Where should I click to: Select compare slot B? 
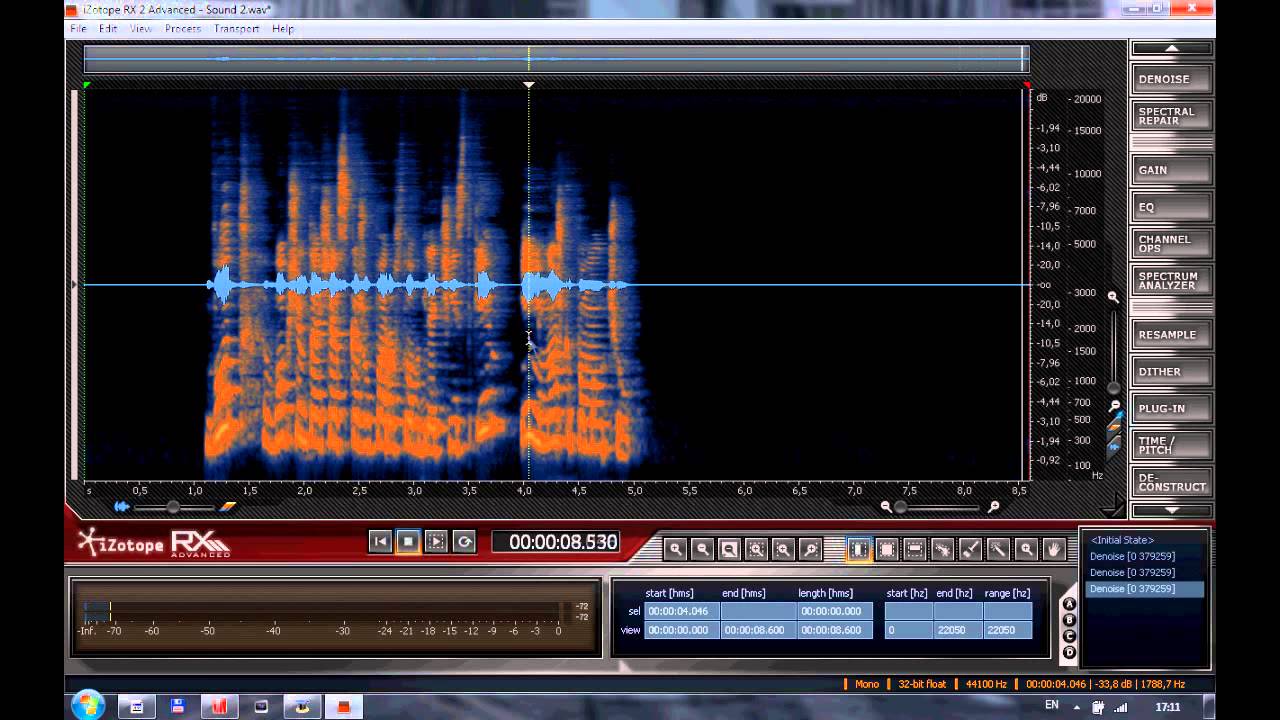point(1069,620)
